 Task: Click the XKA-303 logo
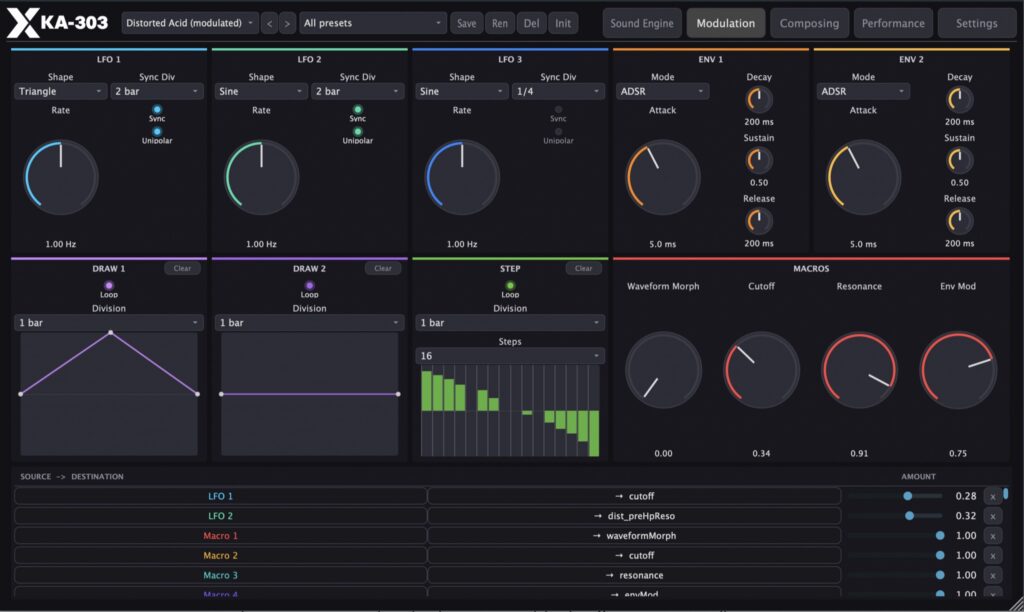tap(57, 23)
